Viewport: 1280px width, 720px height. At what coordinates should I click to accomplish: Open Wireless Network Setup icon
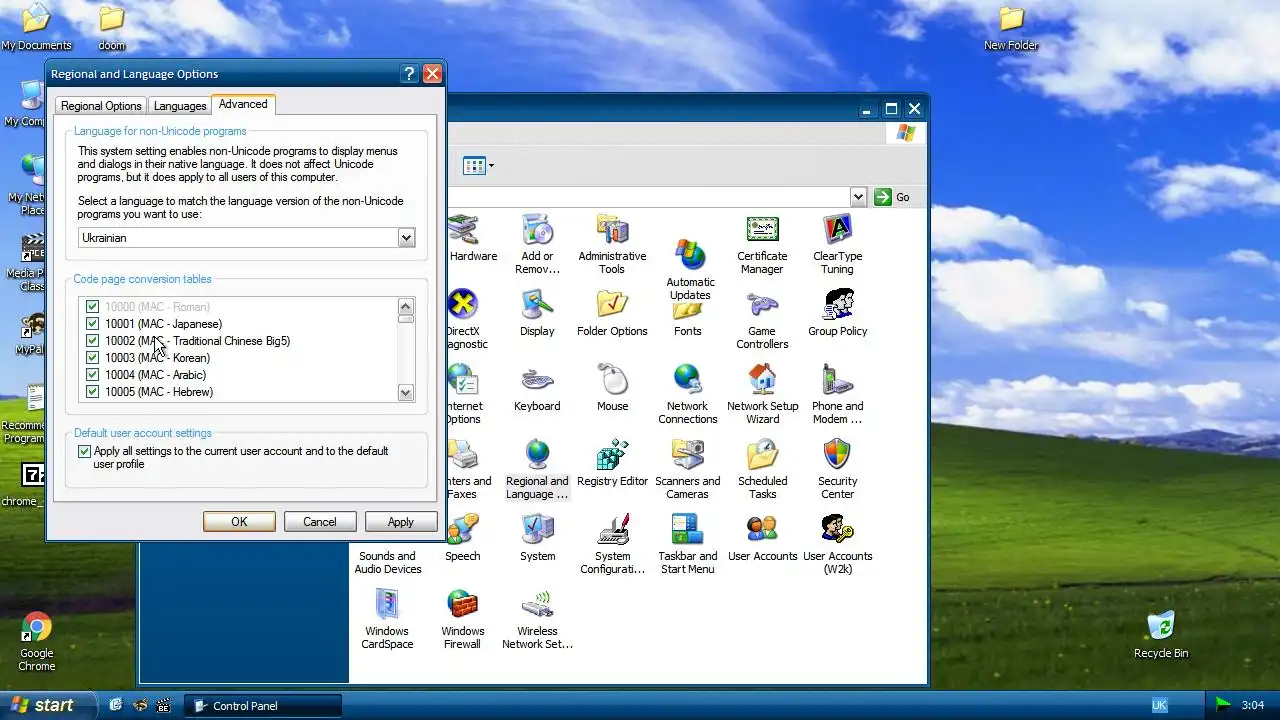click(x=537, y=619)
